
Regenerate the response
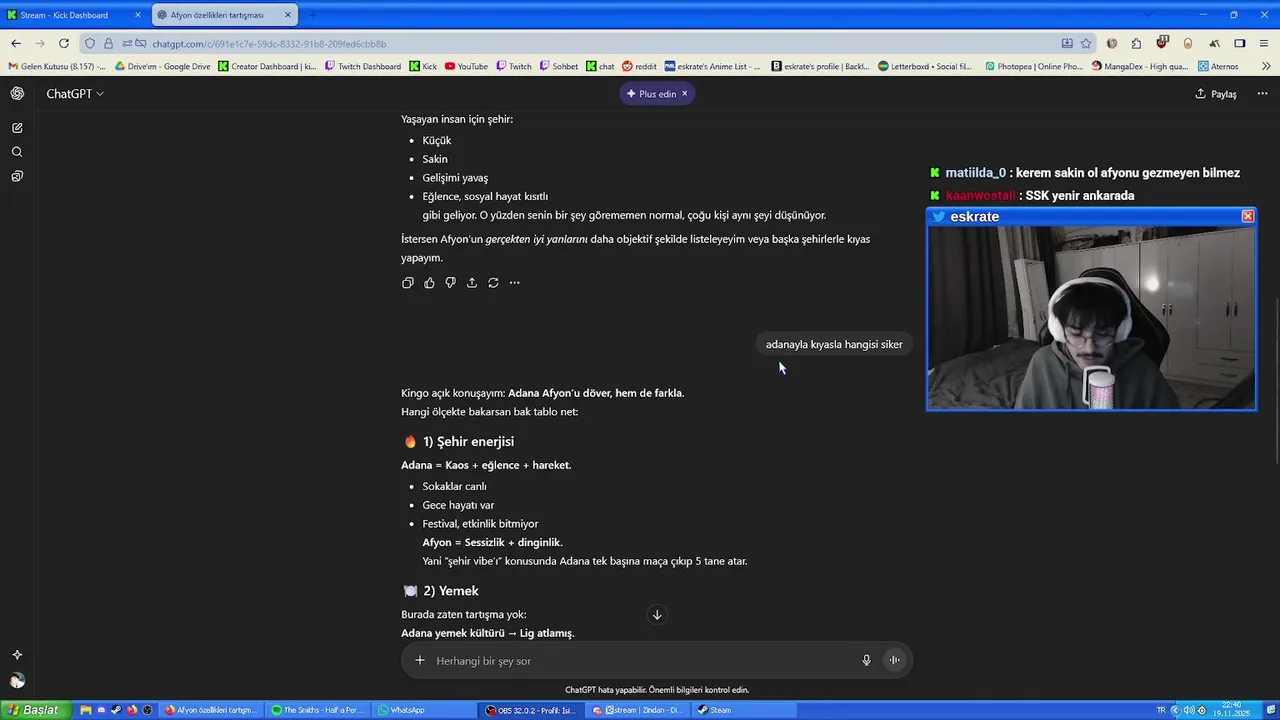(493, 283)
